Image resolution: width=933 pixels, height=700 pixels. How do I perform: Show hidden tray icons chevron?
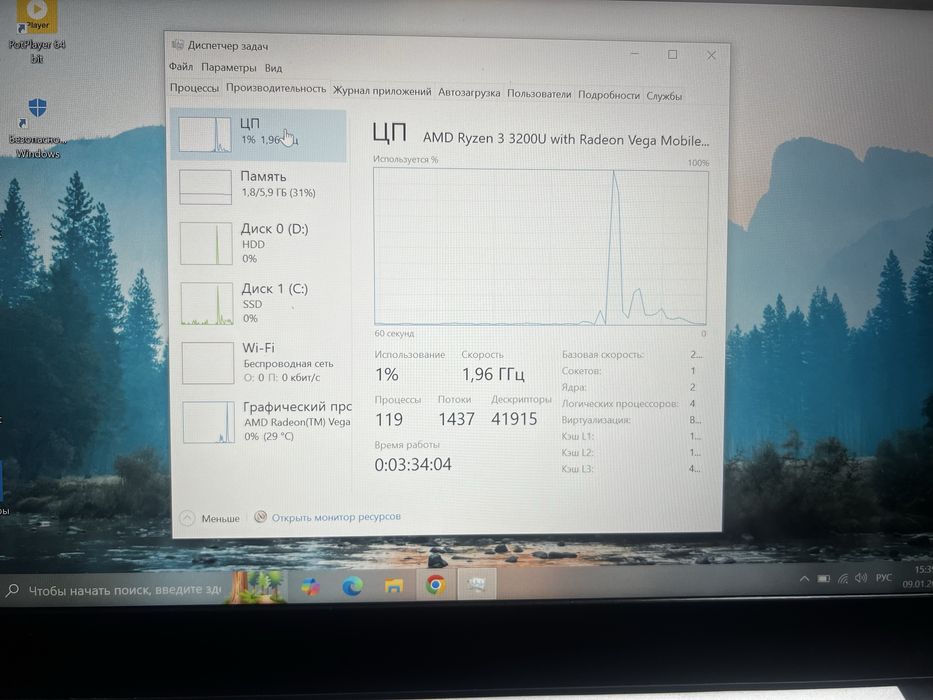coord(804,578)
